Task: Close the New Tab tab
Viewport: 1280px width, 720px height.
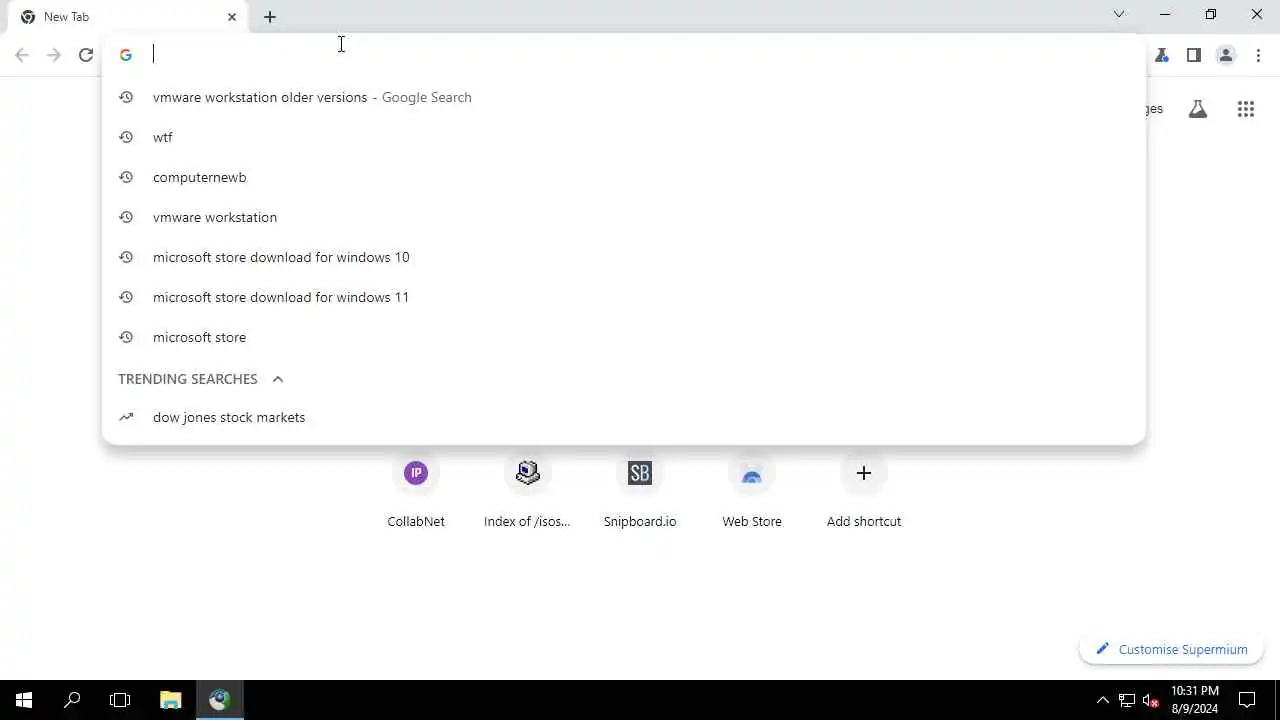Action: (232, 17)
